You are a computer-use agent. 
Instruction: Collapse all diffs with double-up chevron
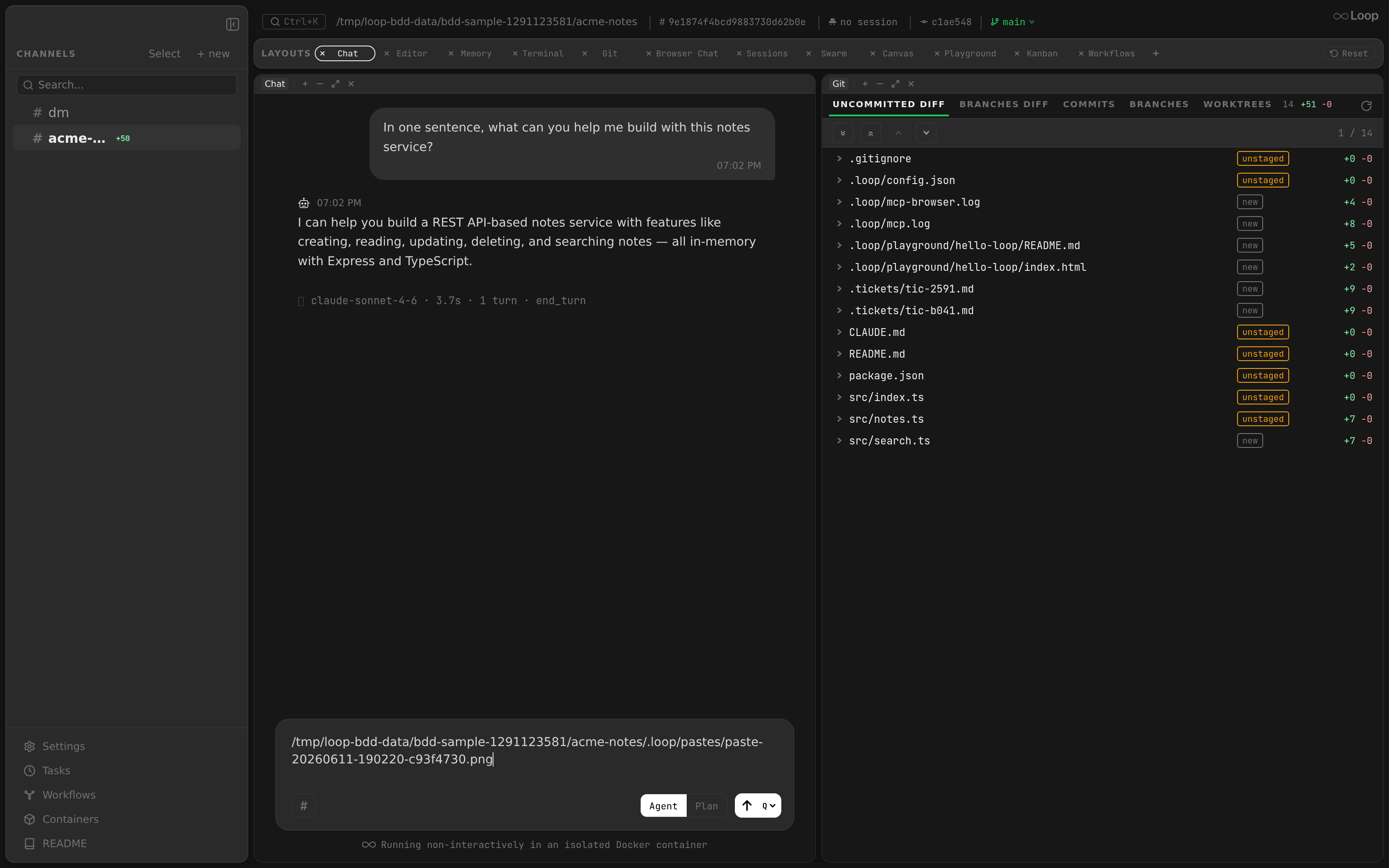point(870,133)
